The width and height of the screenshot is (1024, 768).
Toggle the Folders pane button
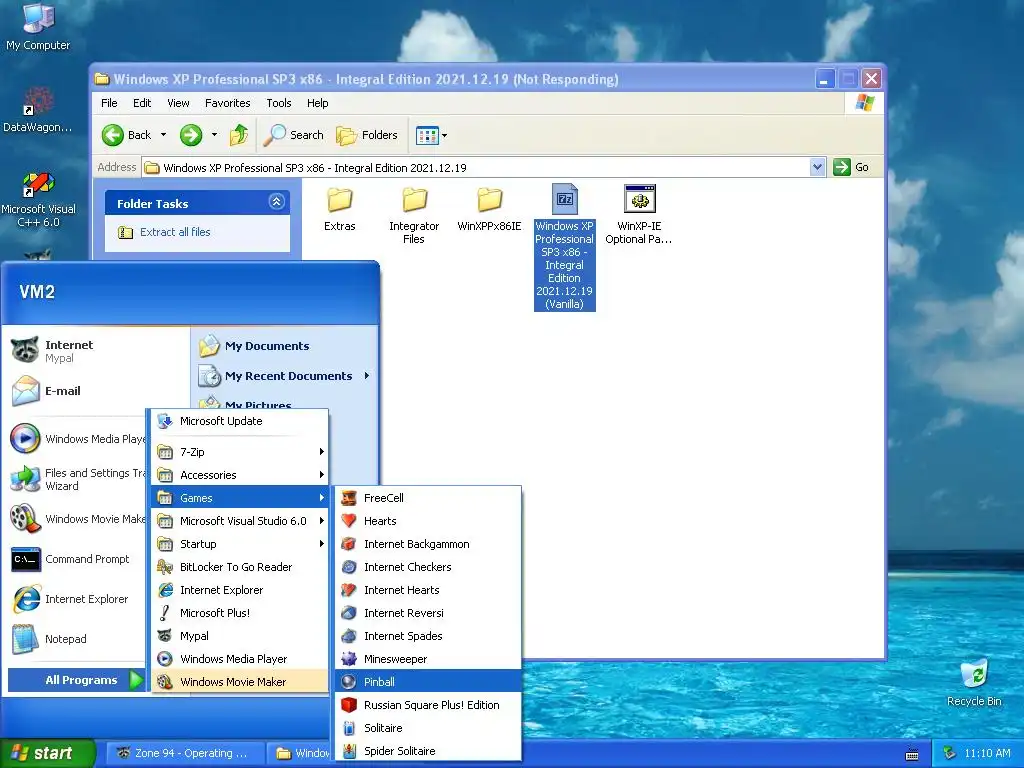tap(366, 135)
